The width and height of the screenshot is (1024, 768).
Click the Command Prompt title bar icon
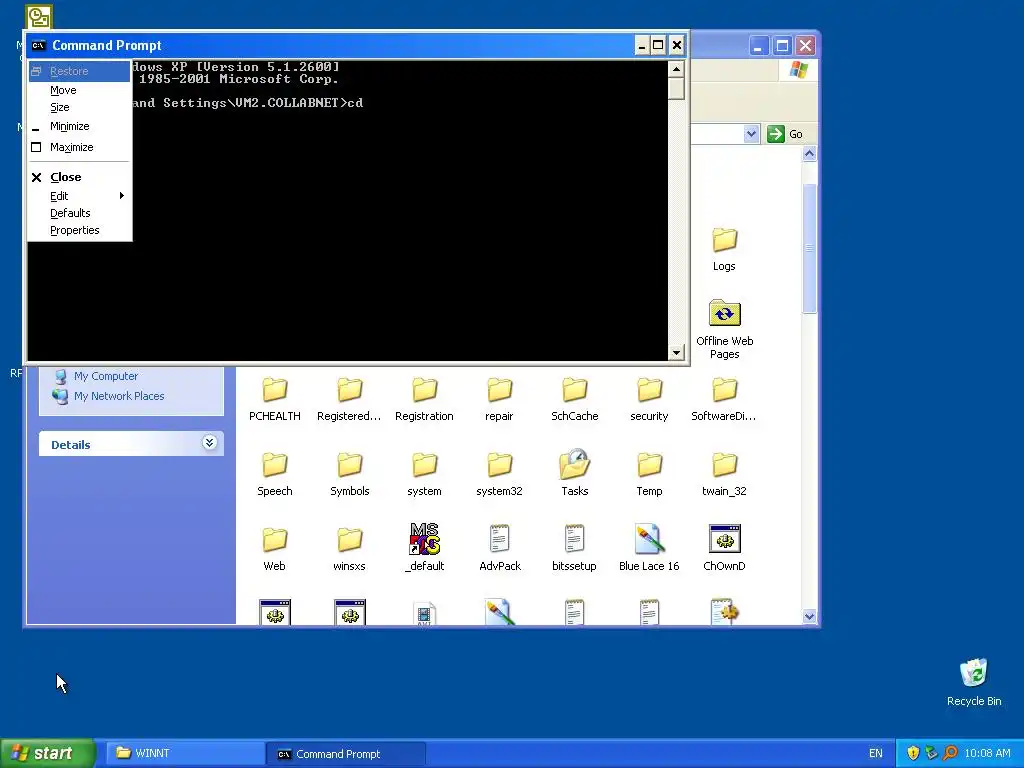pyautogui.click(x=39, y=45)
